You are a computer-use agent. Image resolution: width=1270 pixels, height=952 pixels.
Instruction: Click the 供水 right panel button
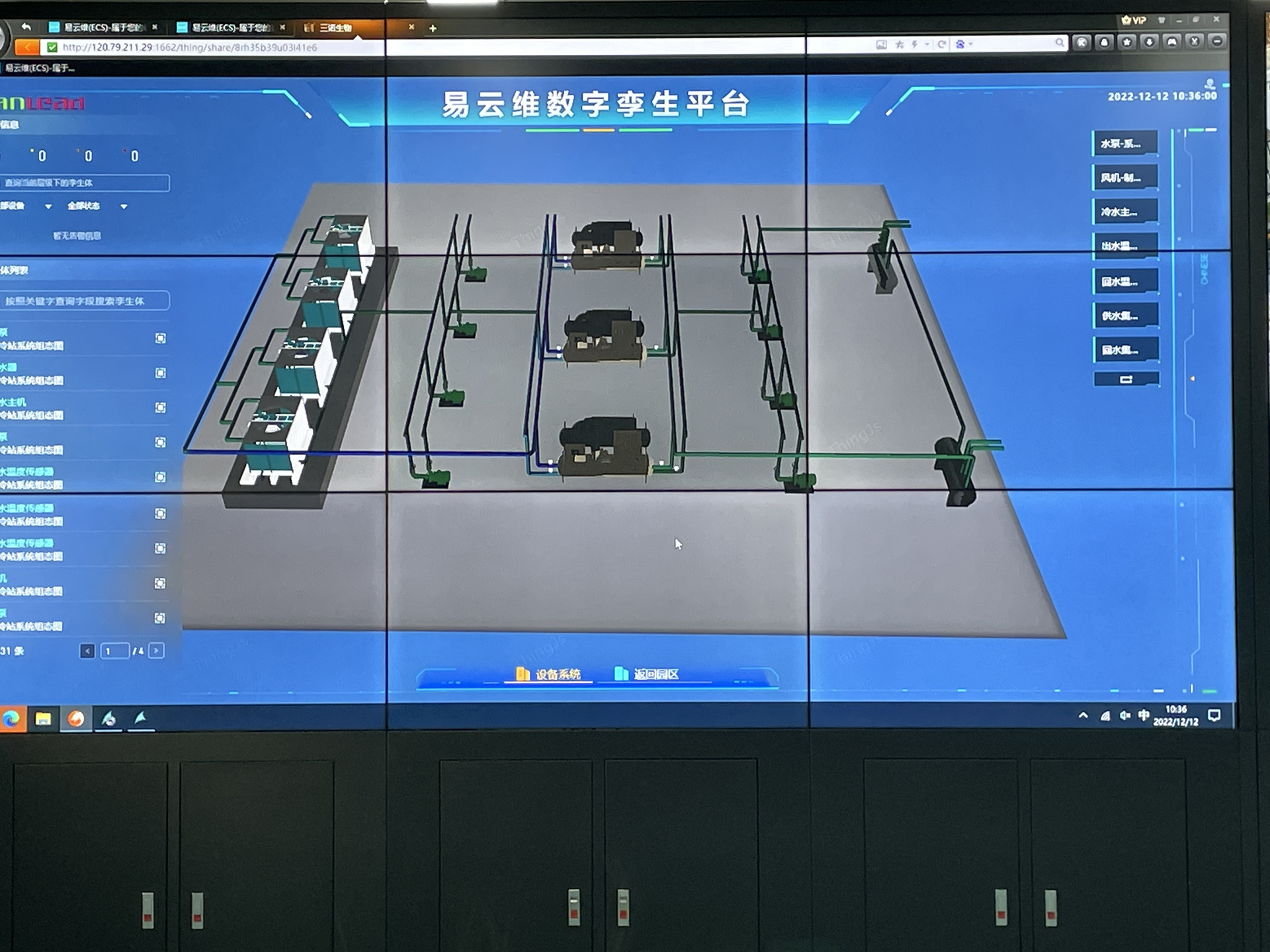[1125, 316]
